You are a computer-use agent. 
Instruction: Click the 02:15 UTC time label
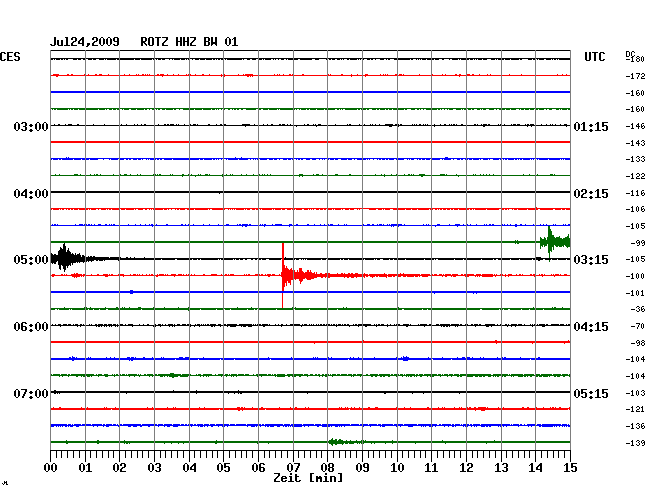pyautogui.click(x=591, y=194)
